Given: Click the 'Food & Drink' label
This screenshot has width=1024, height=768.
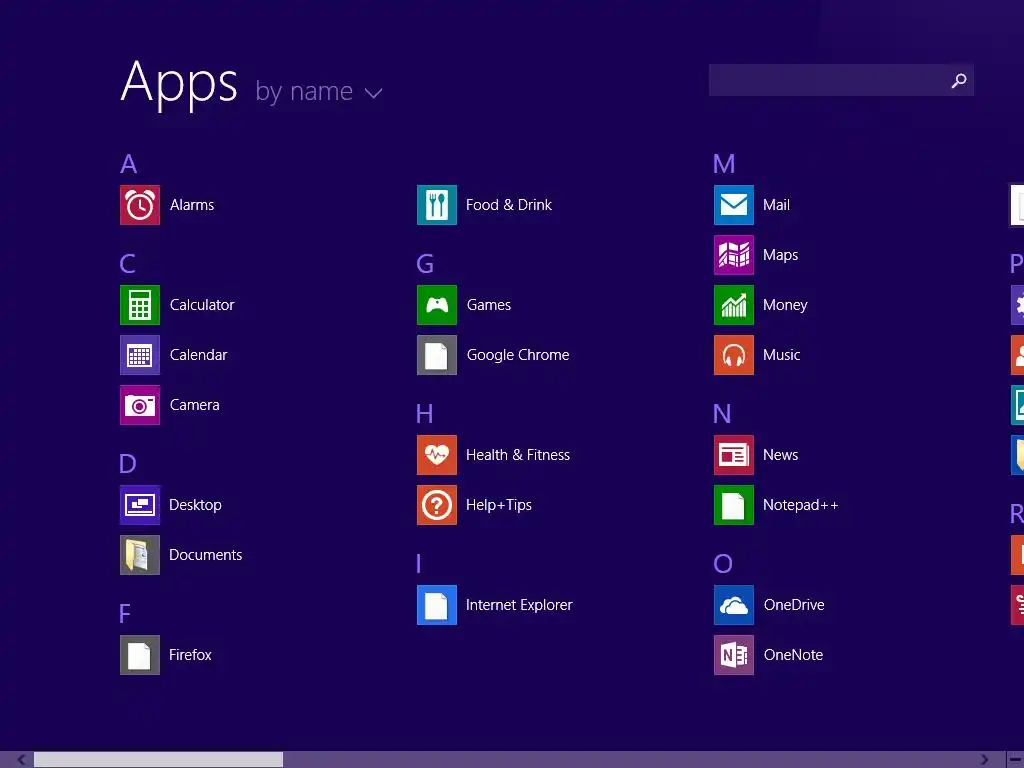Looking at the screenshot, I should click(x=509, y=205).
